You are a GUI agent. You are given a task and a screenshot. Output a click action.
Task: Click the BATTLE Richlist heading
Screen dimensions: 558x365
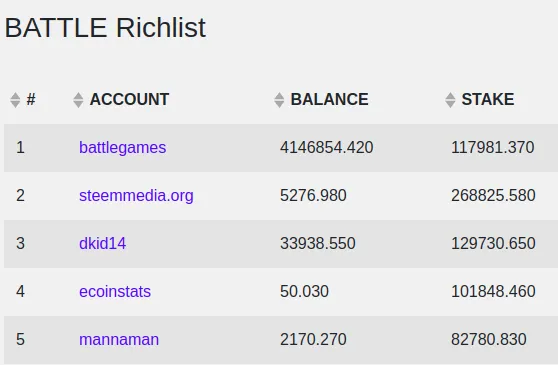(x=105, y=28)
